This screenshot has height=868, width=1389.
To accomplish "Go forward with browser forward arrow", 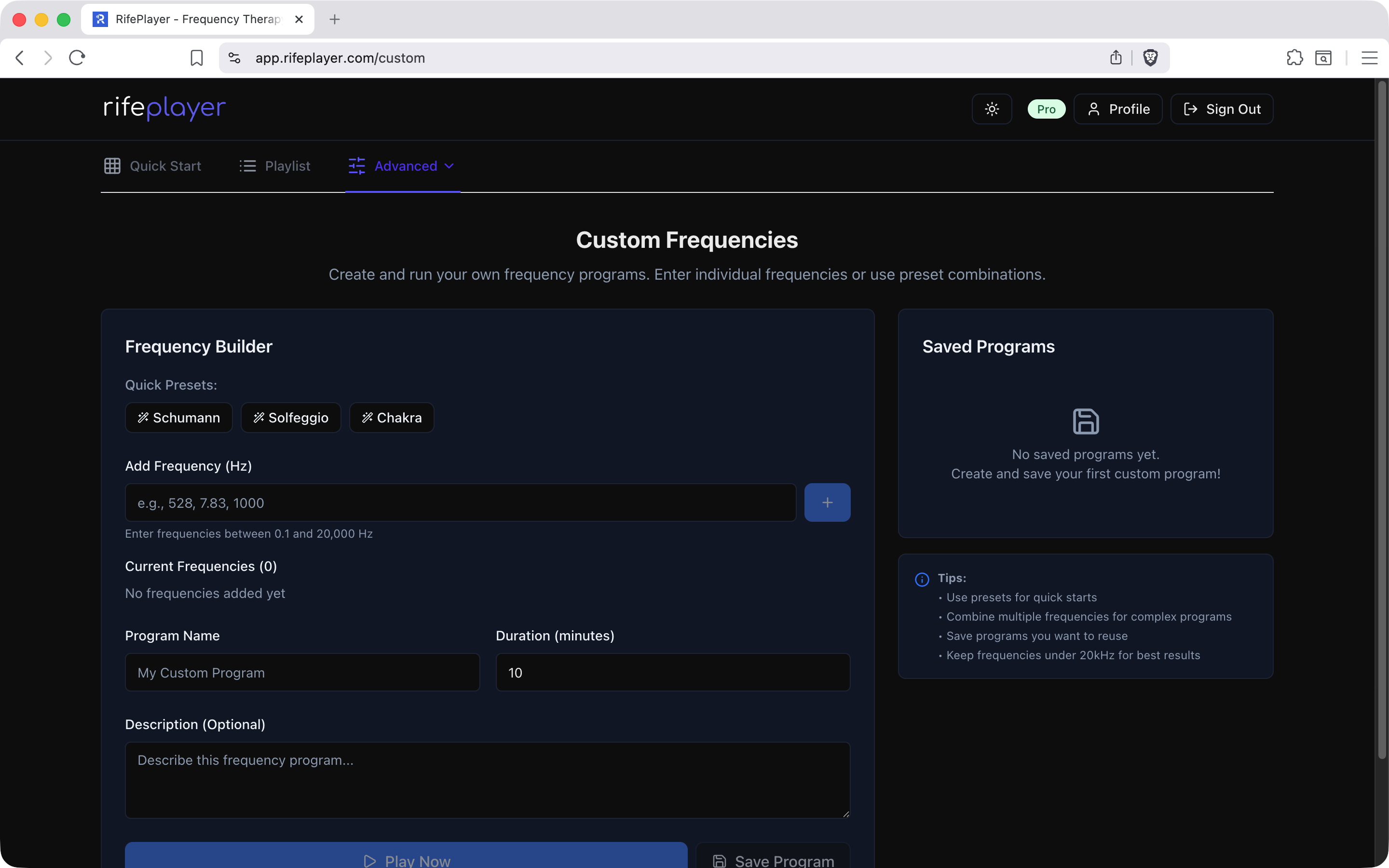I will 48,58.
